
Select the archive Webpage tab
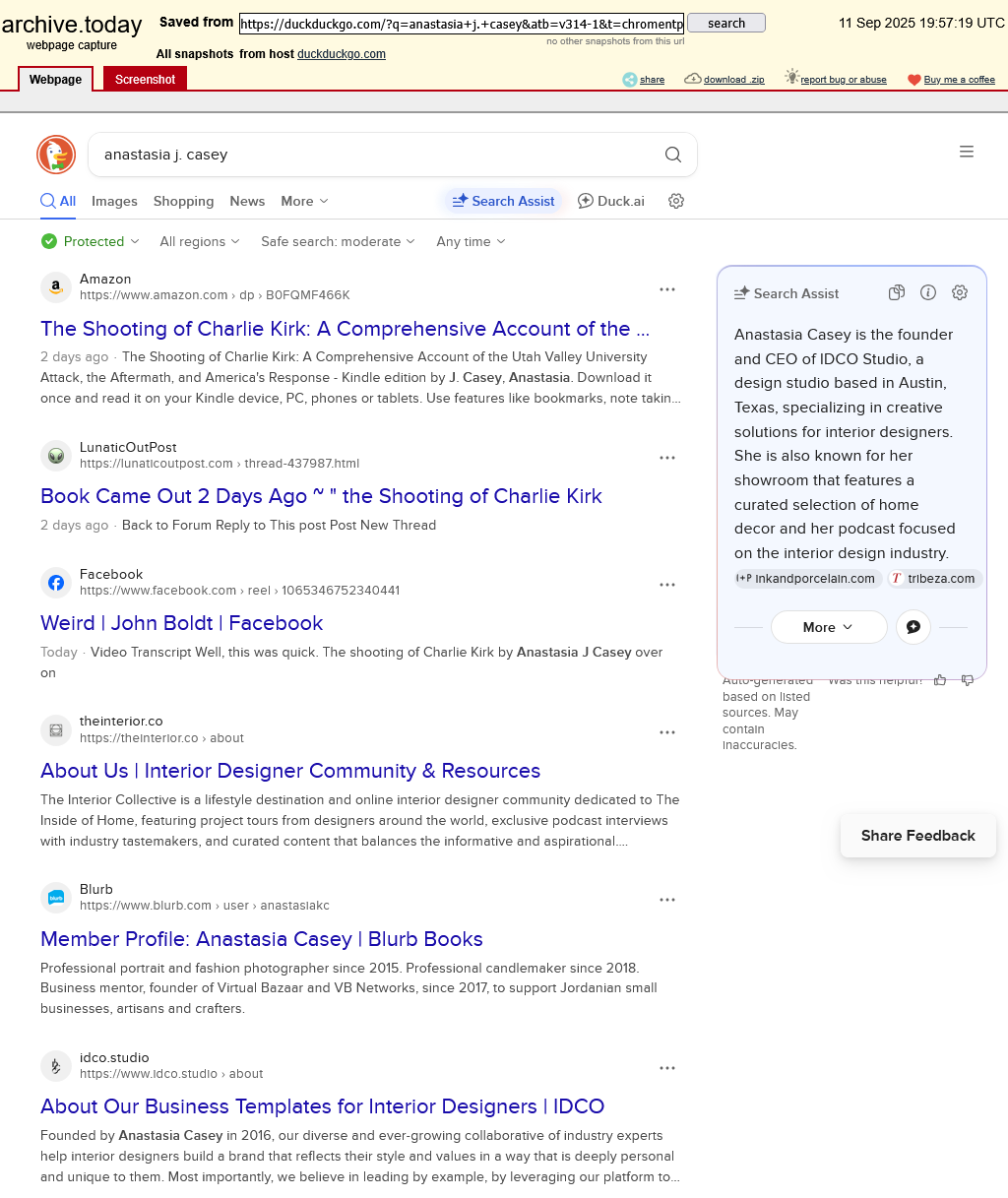[x=56, y=79]
